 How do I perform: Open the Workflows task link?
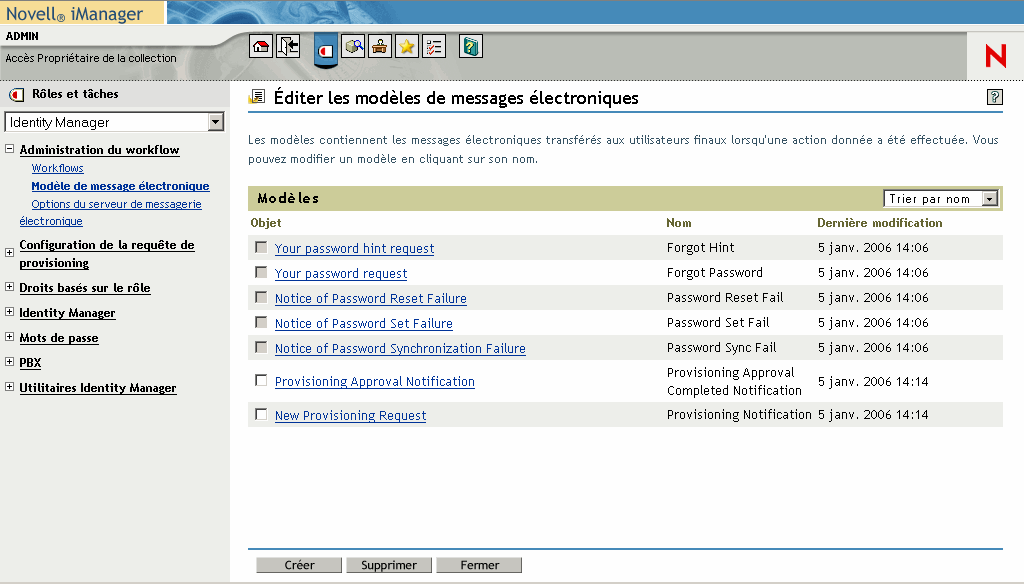[57, 168]
